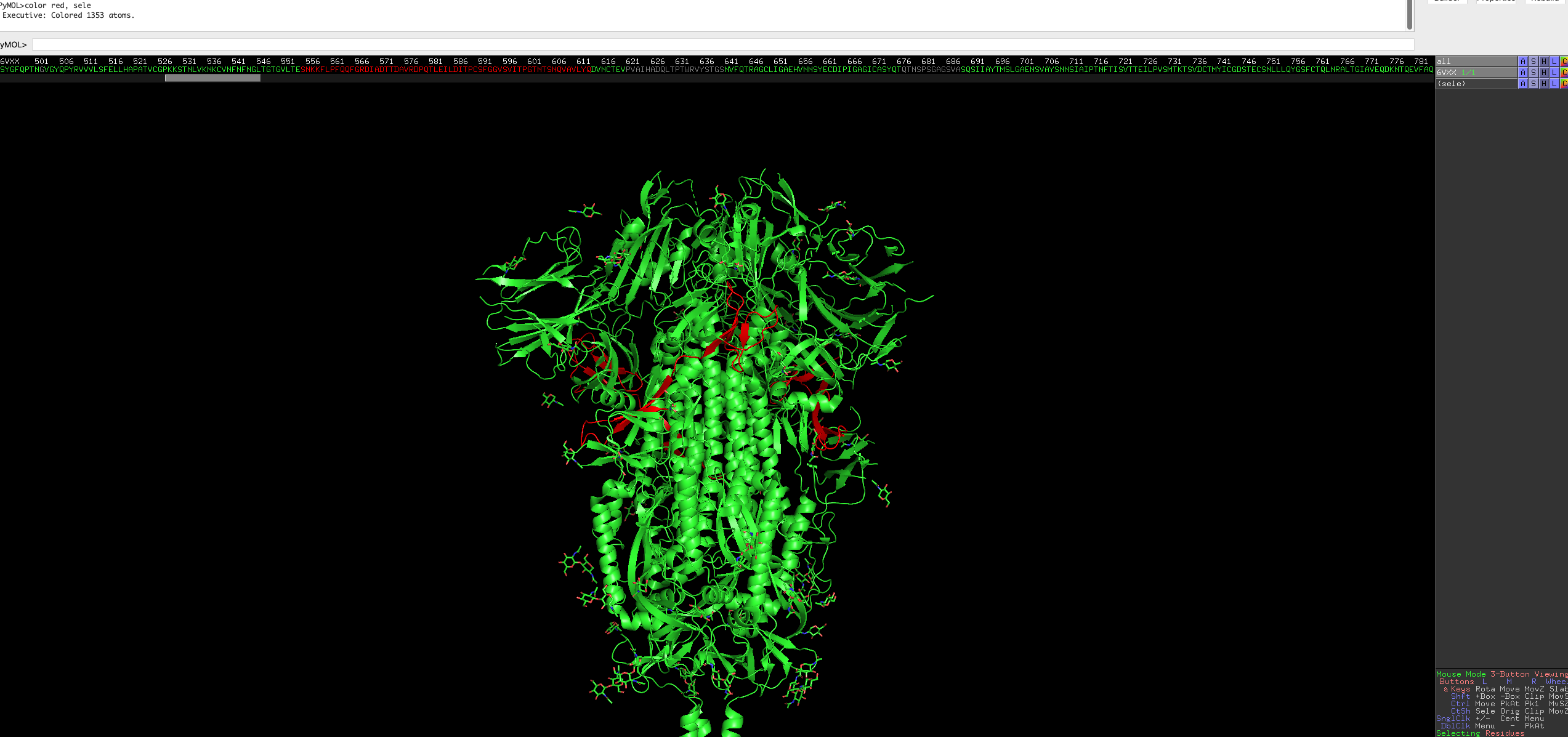
Task: Click the PyMOL command input field
Action: point(721,45)
